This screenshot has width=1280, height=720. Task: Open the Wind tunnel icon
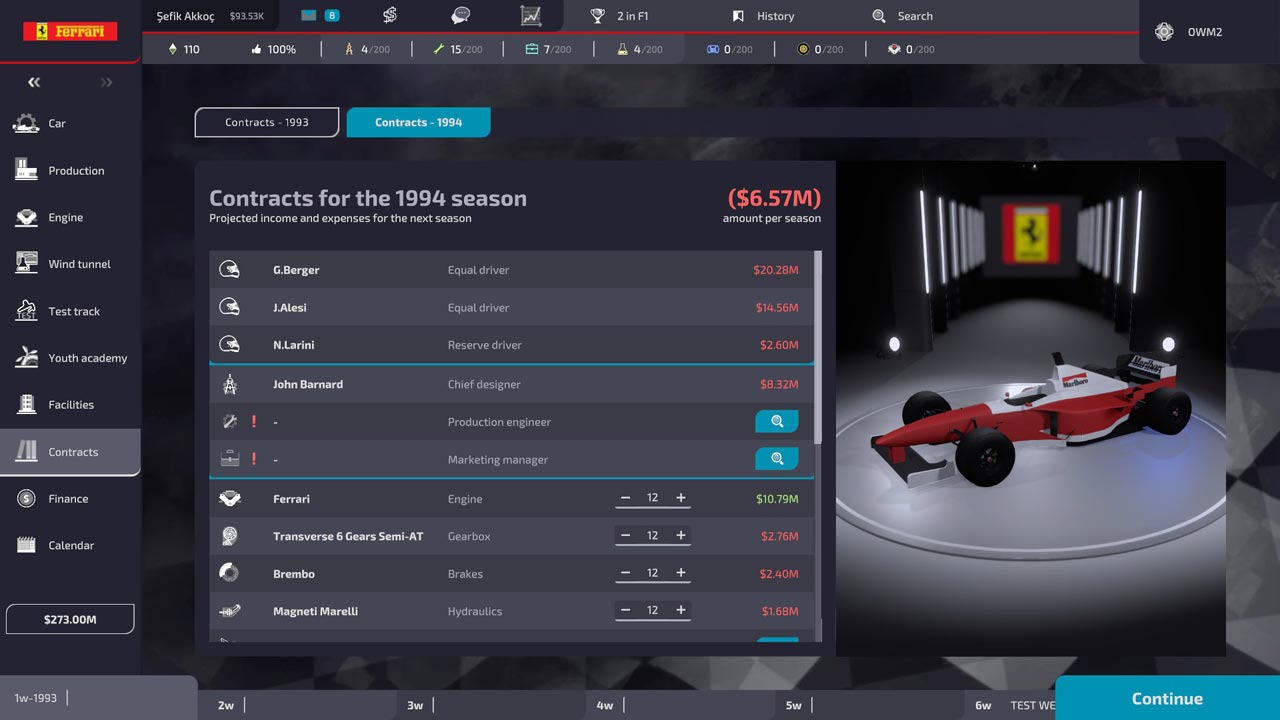tap(26, 264)
